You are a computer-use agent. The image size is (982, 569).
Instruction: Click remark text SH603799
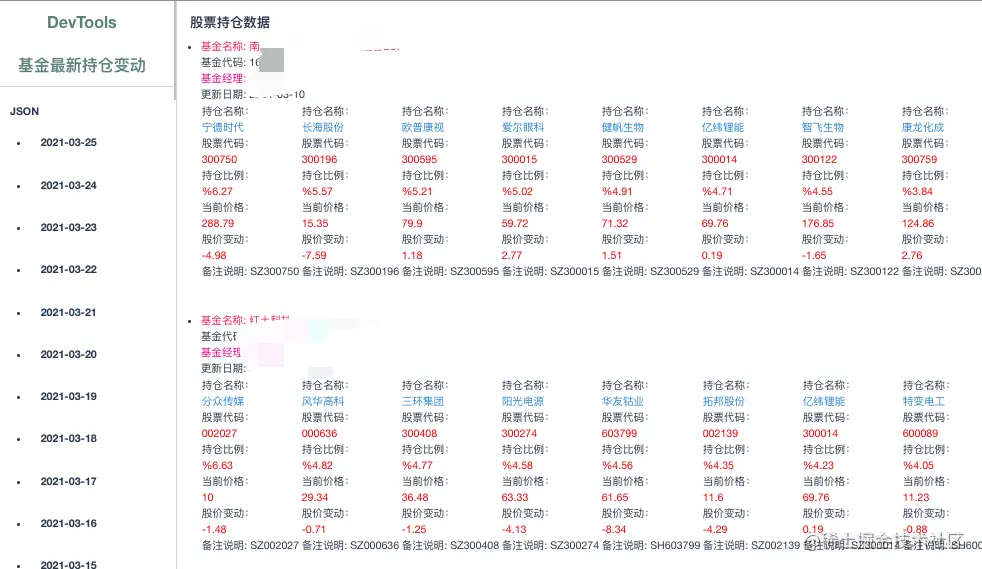(x=675, y=546)
